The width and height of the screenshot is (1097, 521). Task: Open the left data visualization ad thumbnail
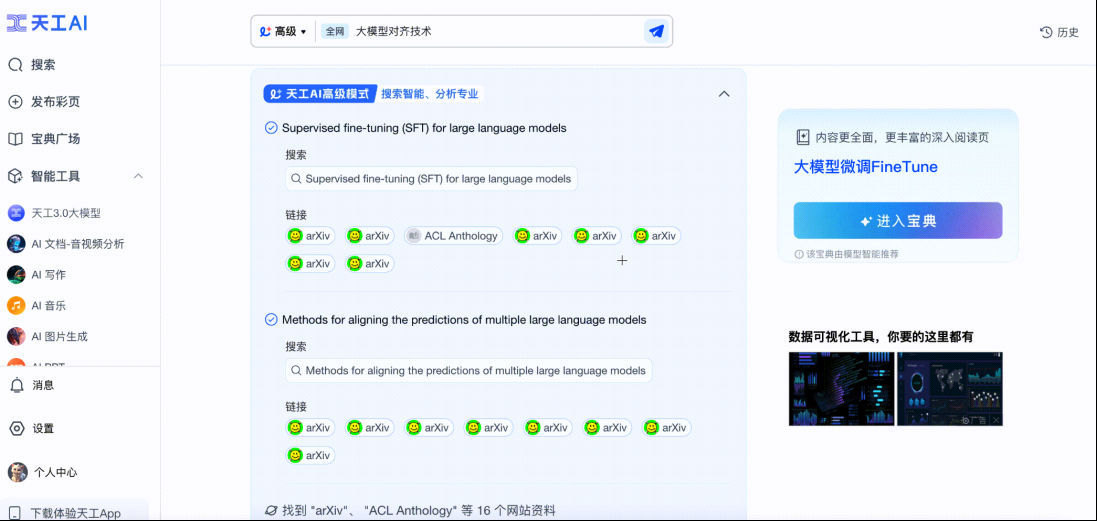(x=841, y=388)
